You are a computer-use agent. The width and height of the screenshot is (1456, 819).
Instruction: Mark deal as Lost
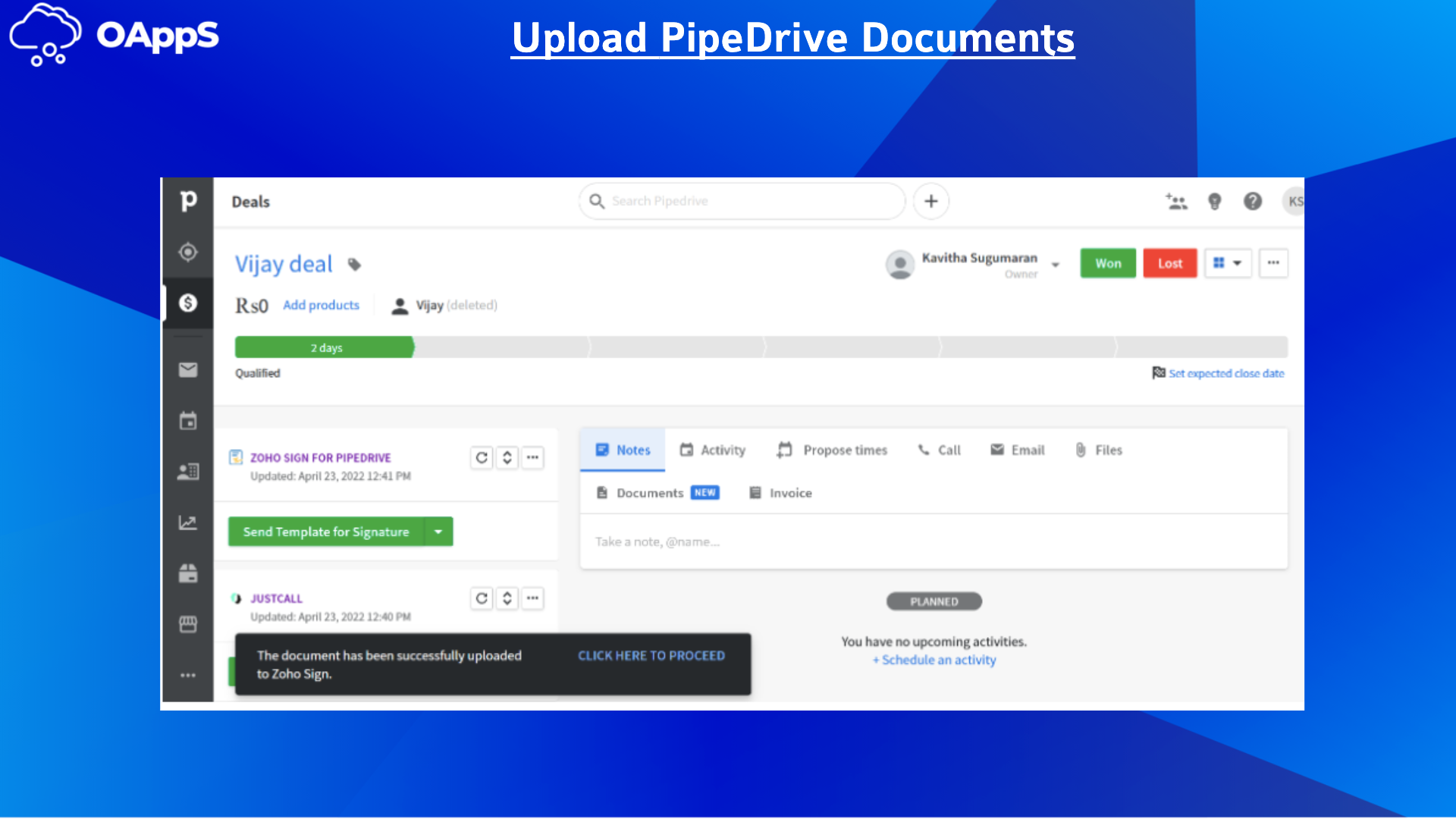1170,263
